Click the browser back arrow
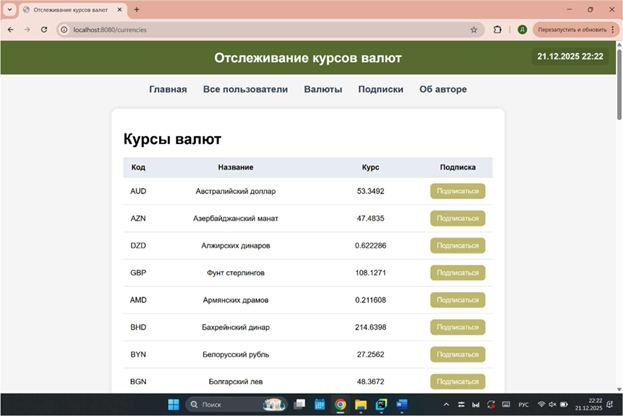The image size is (623, 416). (10, 30)
